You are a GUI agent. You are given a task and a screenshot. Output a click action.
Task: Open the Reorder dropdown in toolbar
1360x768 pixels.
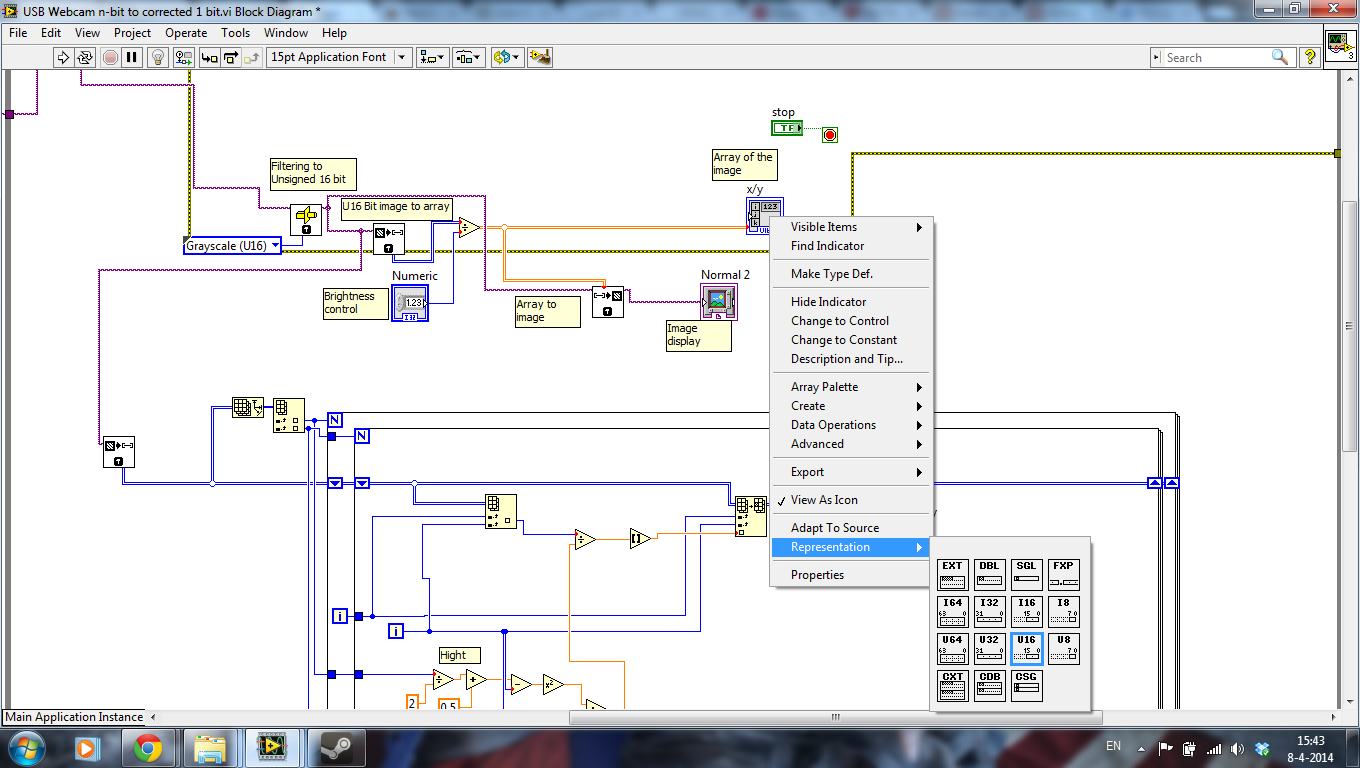tap(506, 57)
